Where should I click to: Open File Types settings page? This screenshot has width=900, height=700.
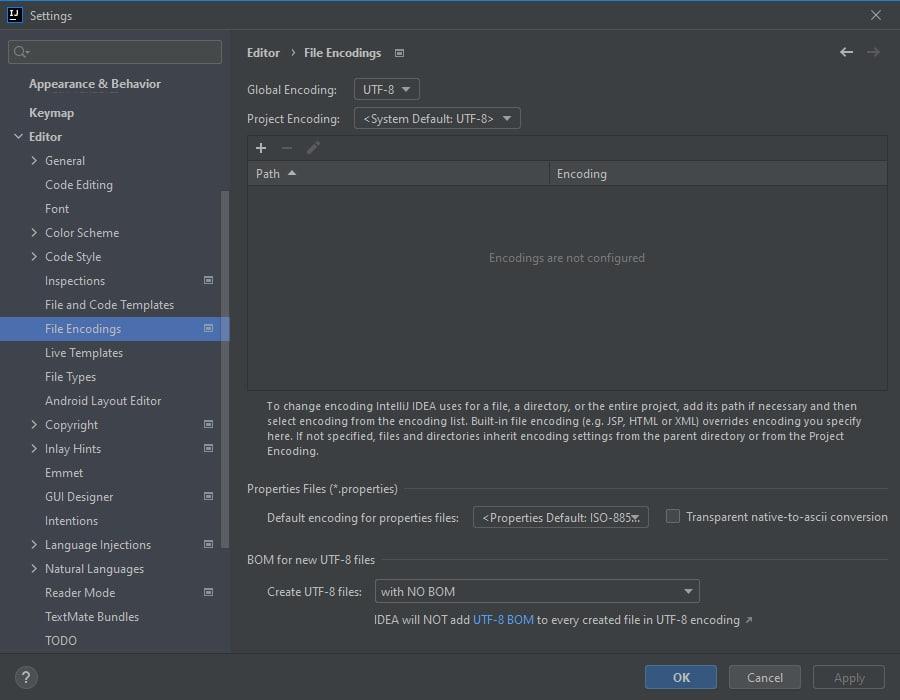pos(70,377)
